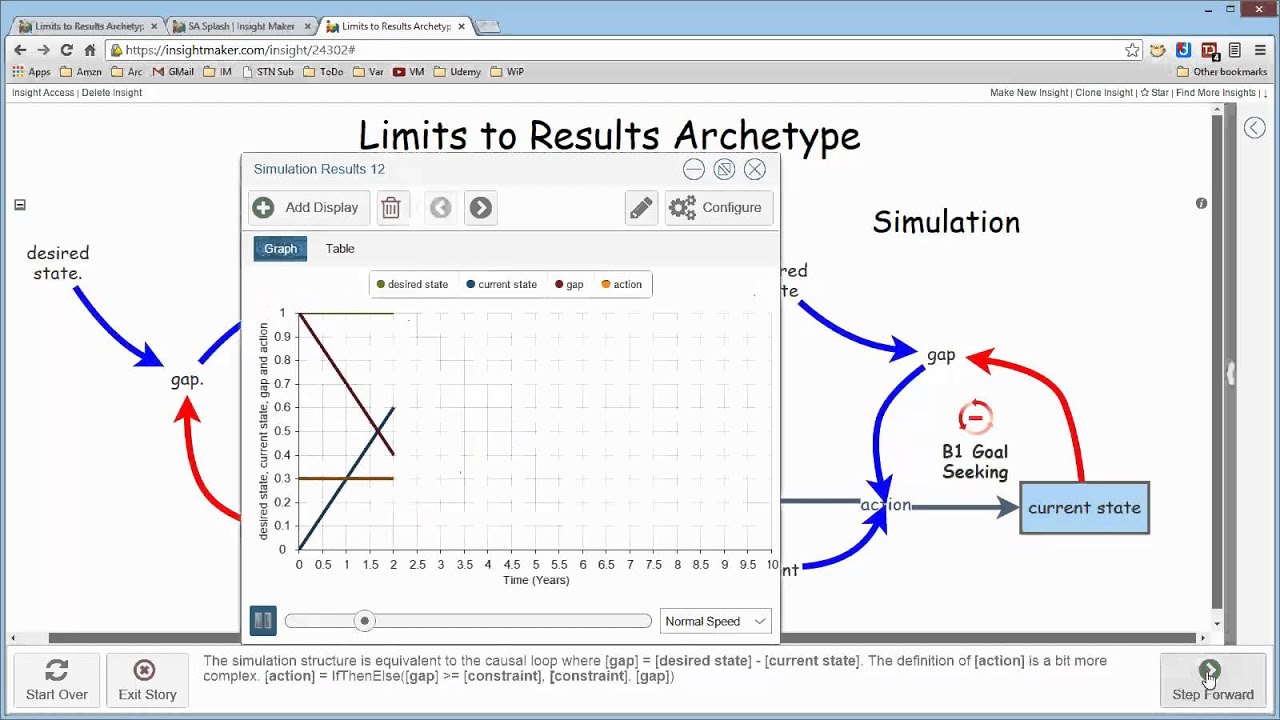Viewport: 1280px width, 720px height.
Task: Toggle the action series in legend
Action: pyautogui.click(x=621, y=285)
